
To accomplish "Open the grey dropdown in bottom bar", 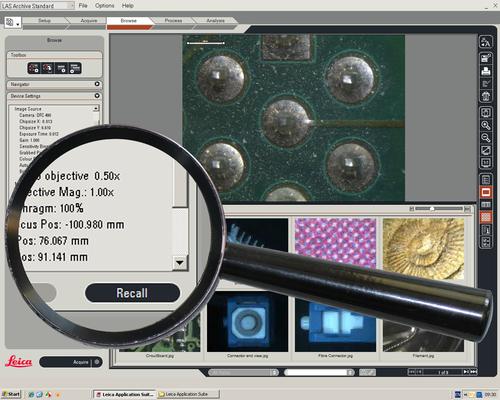I will tap(243, 372).
